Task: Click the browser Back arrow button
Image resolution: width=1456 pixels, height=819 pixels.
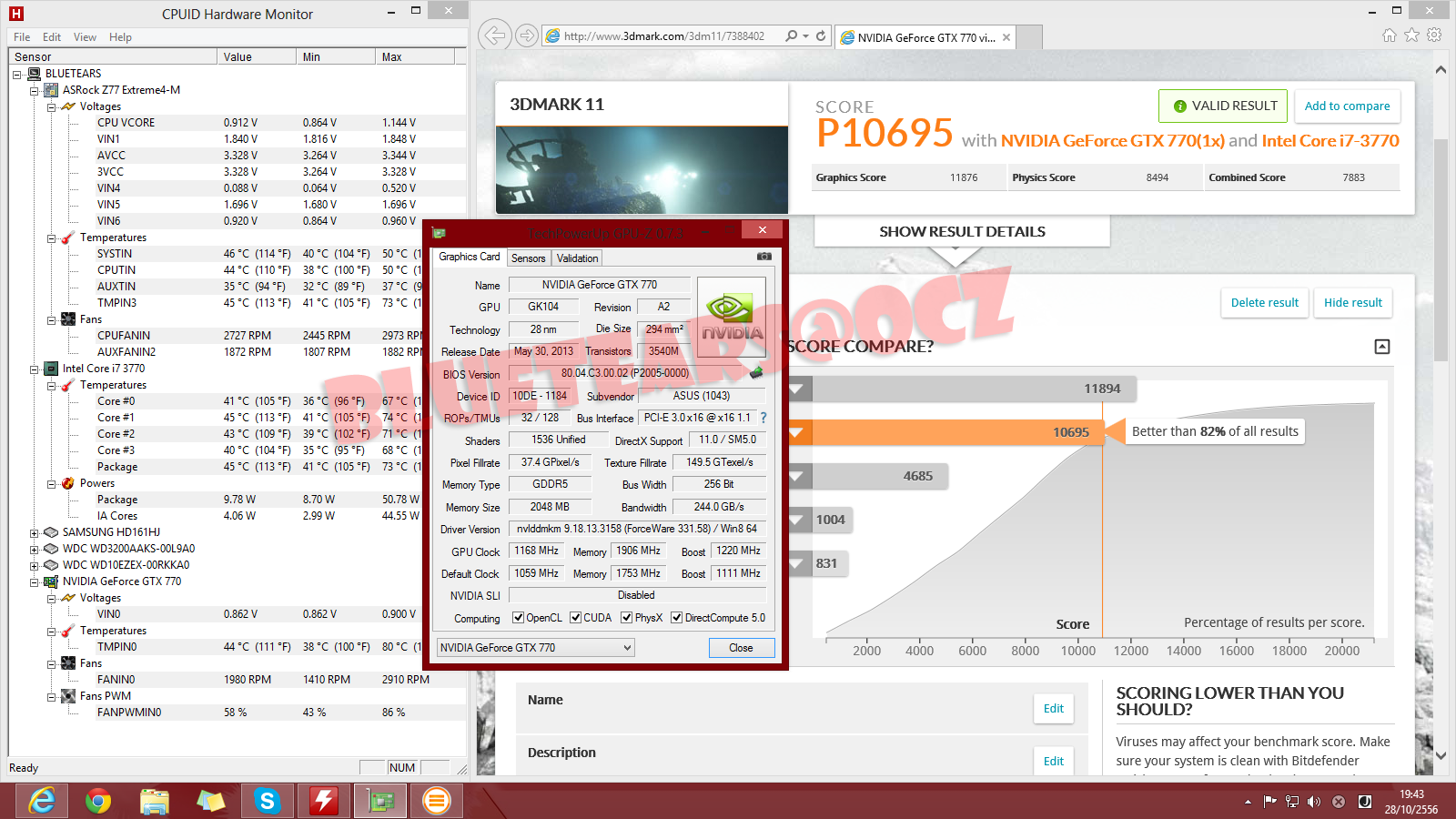Action: click(x=494, y=35)
